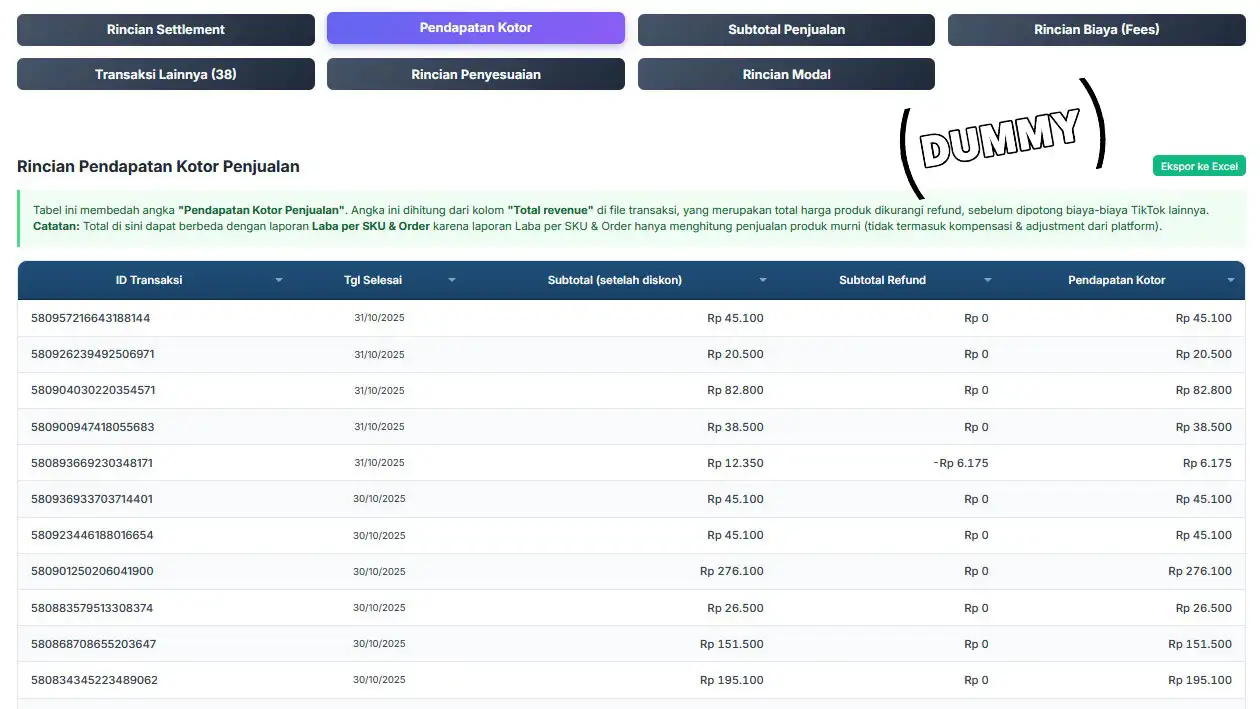Select transaction ID 580834345223489062
Viewport: 1260px width, 709px height.
(x=94, y=680)
